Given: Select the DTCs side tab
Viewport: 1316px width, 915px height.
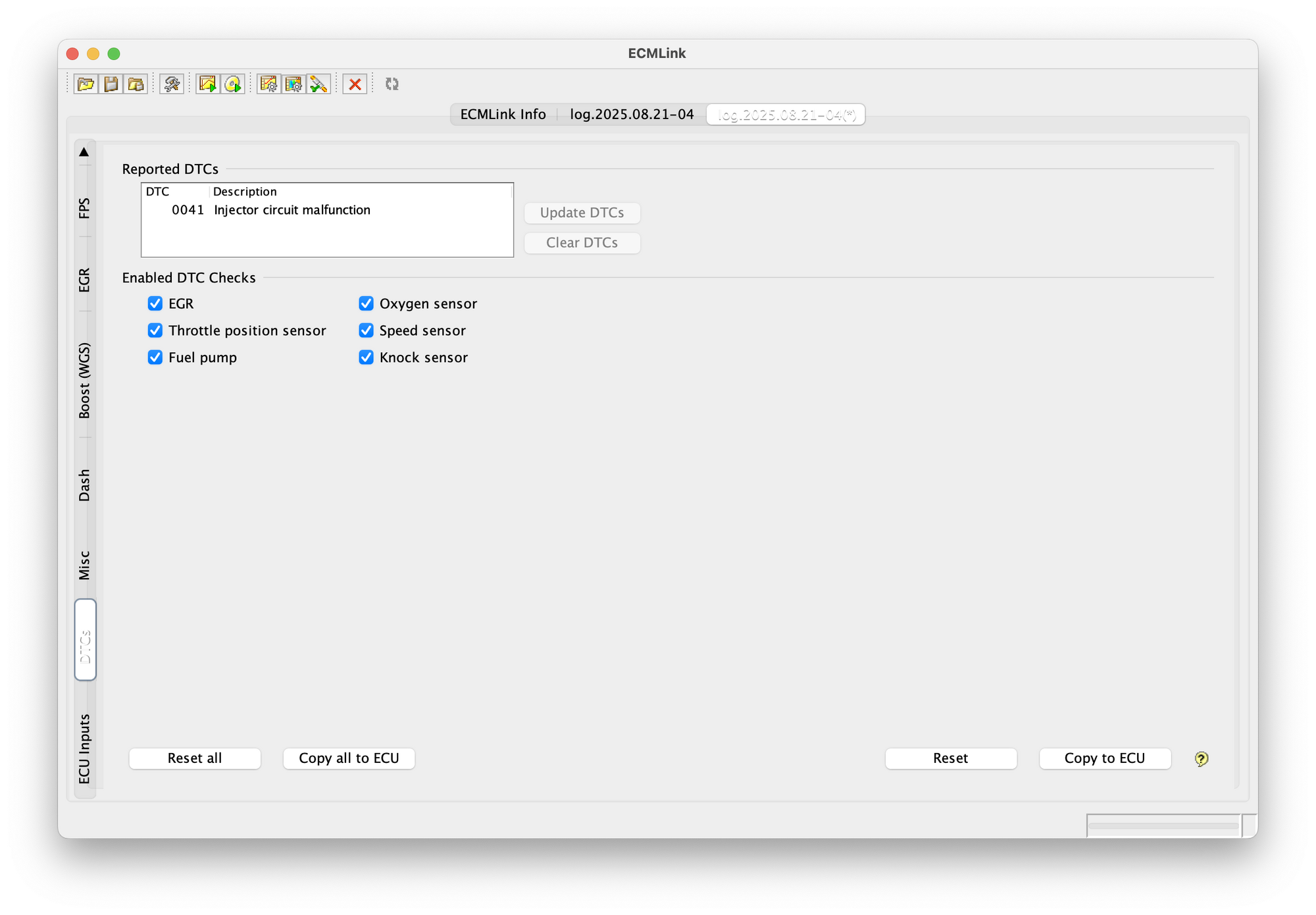Looking at the screenshot, I should 86,640.
